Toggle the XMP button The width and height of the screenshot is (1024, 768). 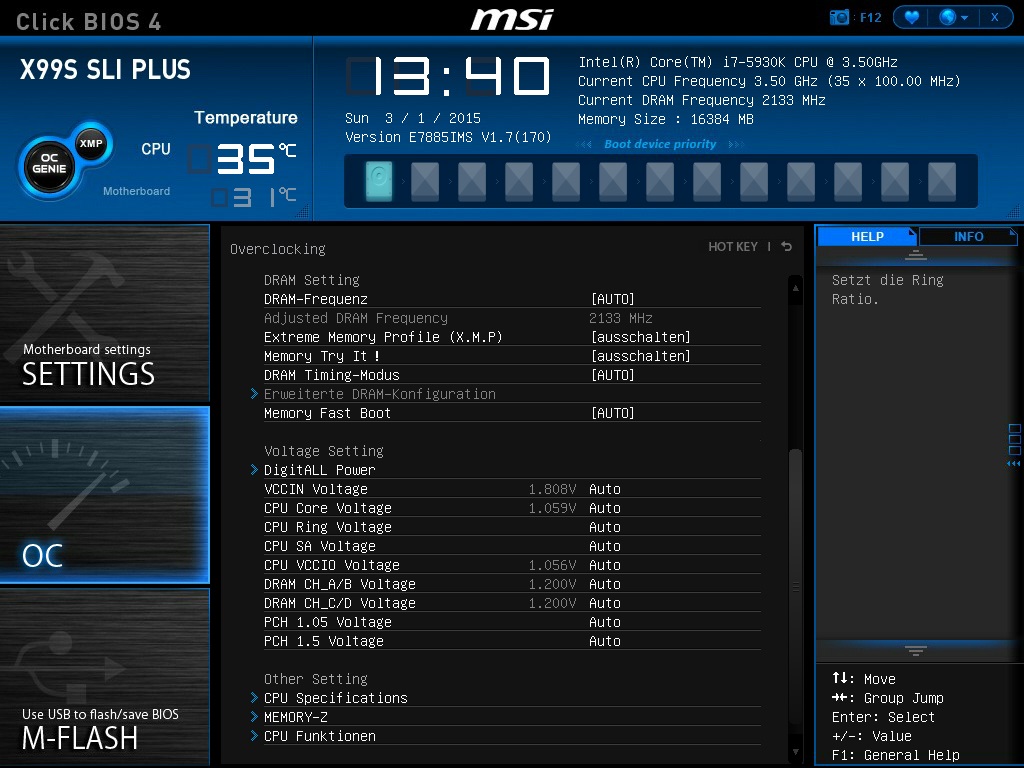coord(91,144)
